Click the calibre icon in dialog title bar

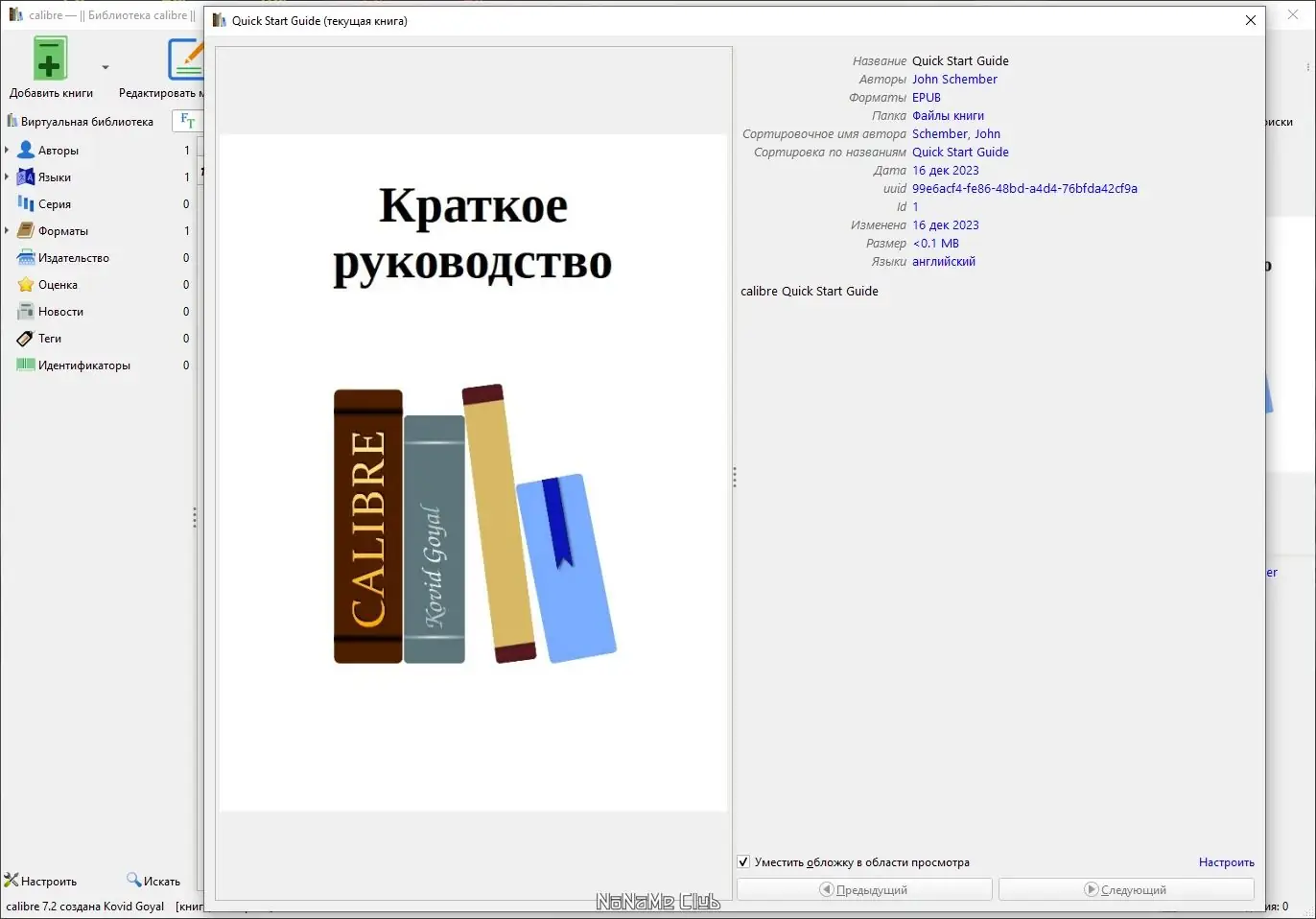point(220,20)
